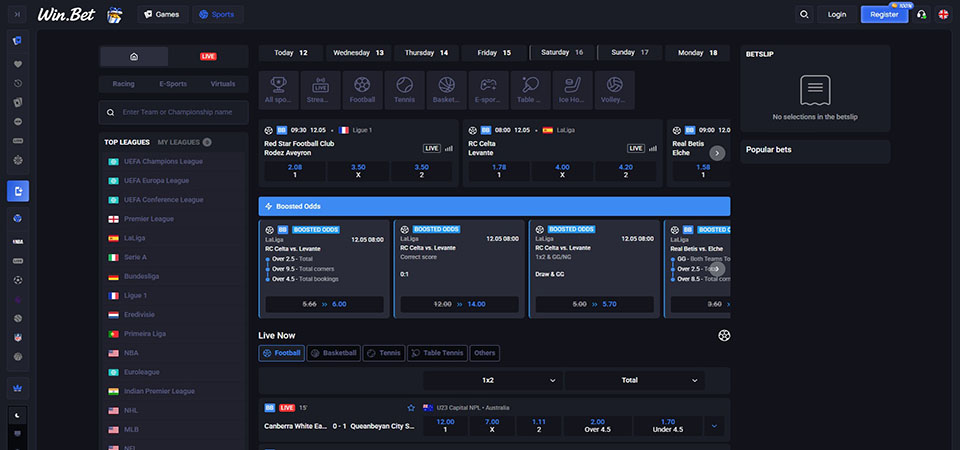
Task: Click the Boosted Odds blue header bar
Action: [494, 206]
